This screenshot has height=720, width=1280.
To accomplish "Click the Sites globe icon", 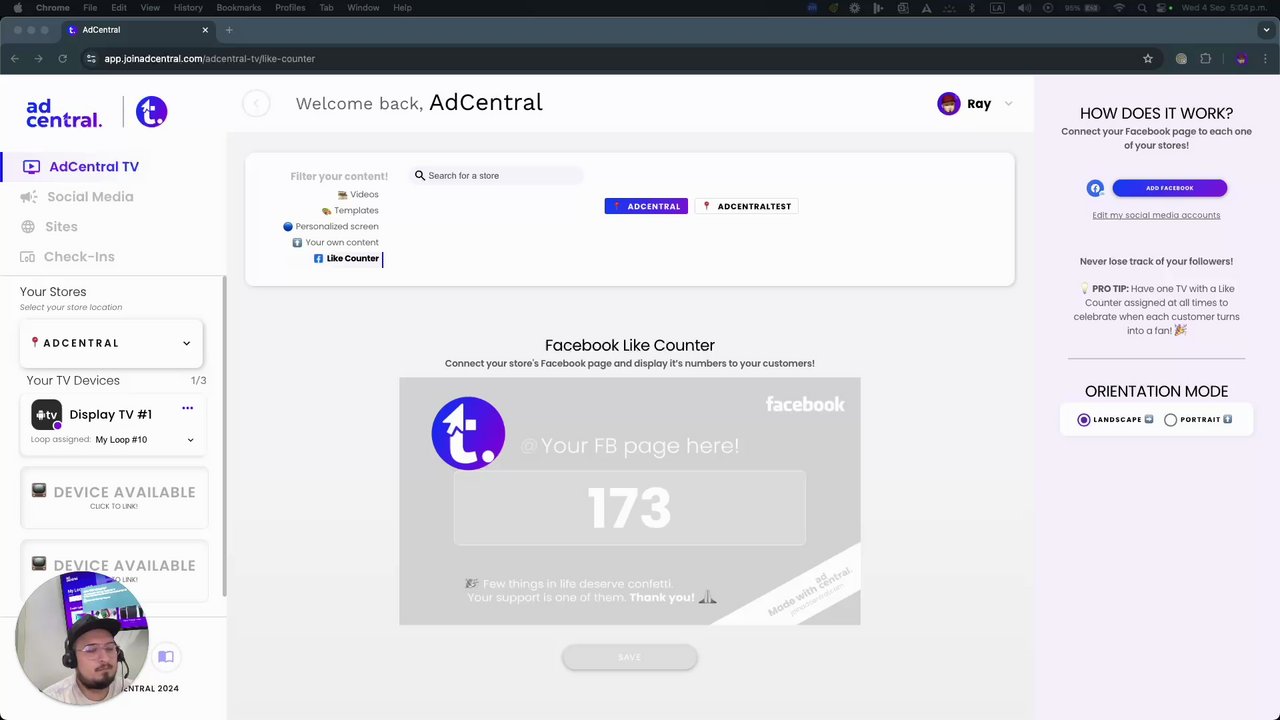I will coord(28,227).
